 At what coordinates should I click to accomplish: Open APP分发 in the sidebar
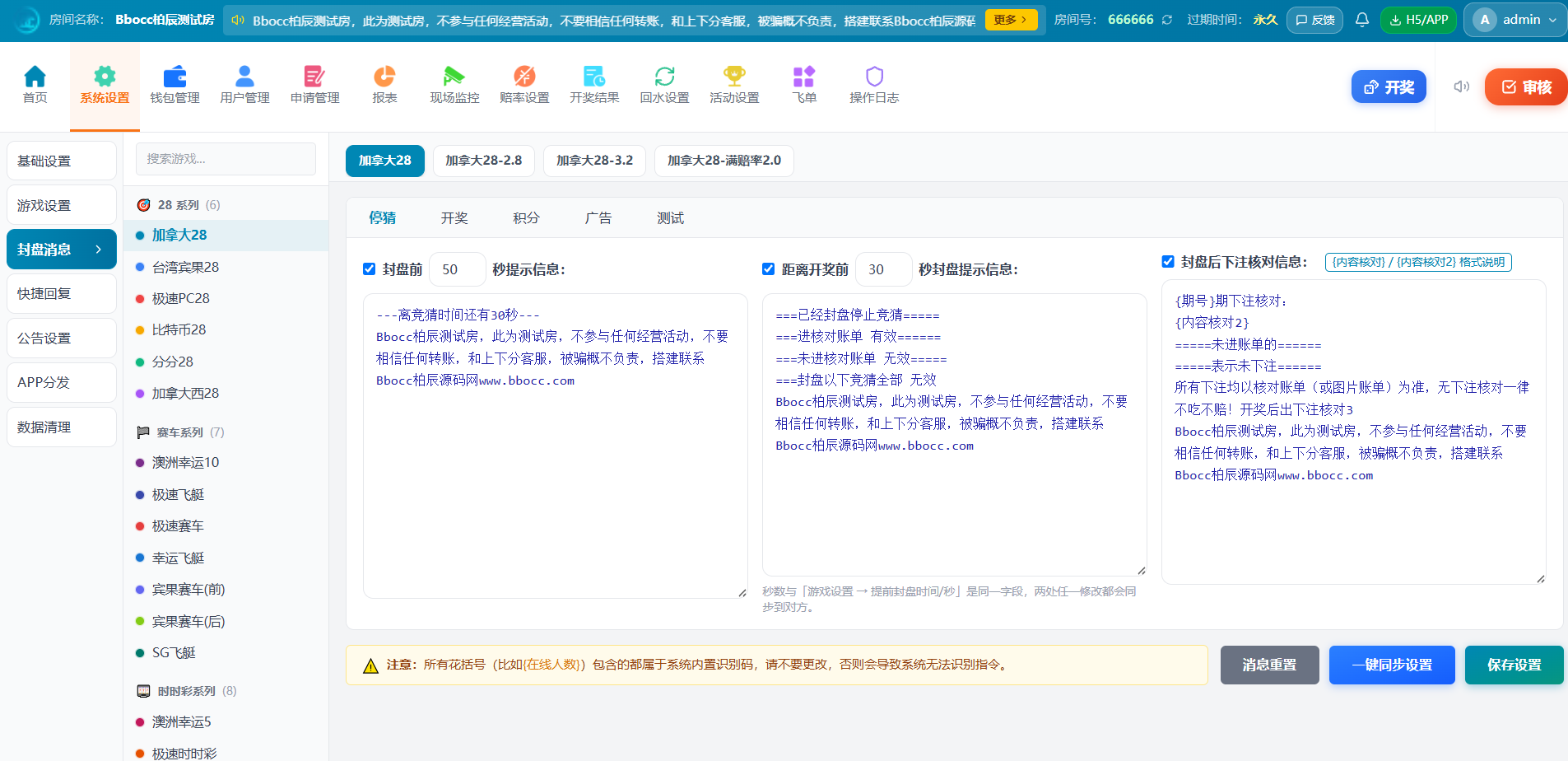(x=62, y=383)
